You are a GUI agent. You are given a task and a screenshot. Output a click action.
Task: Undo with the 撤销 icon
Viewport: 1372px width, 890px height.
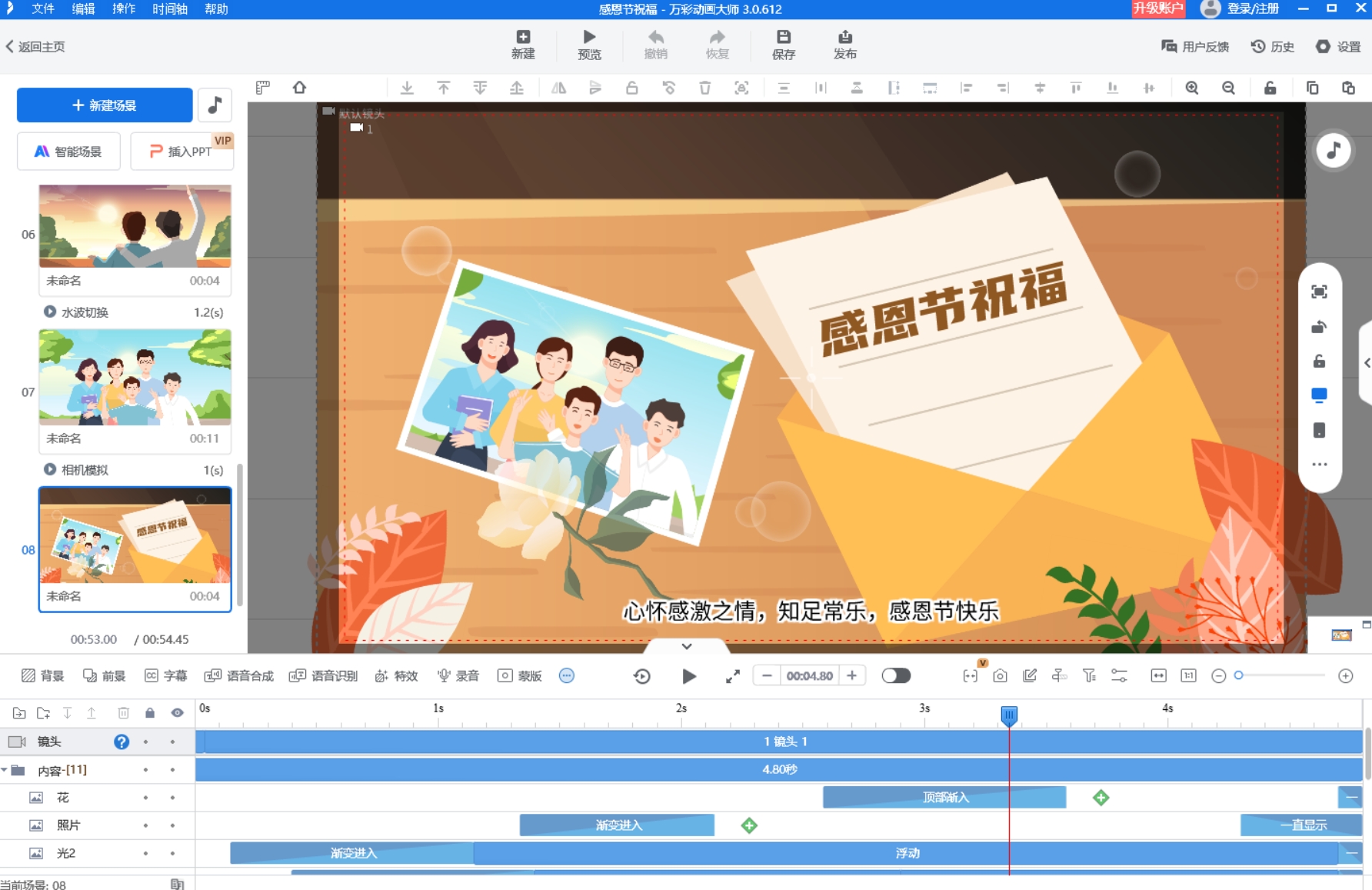click(x=655, y=45)
